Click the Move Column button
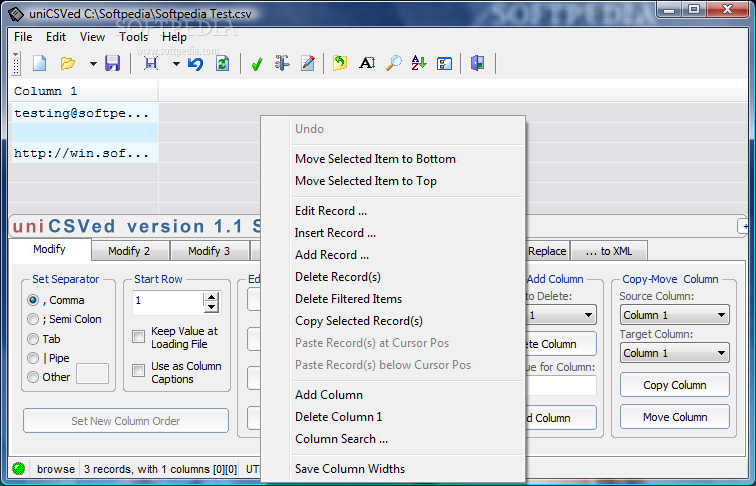756x486 pixels. click(675, 417)
